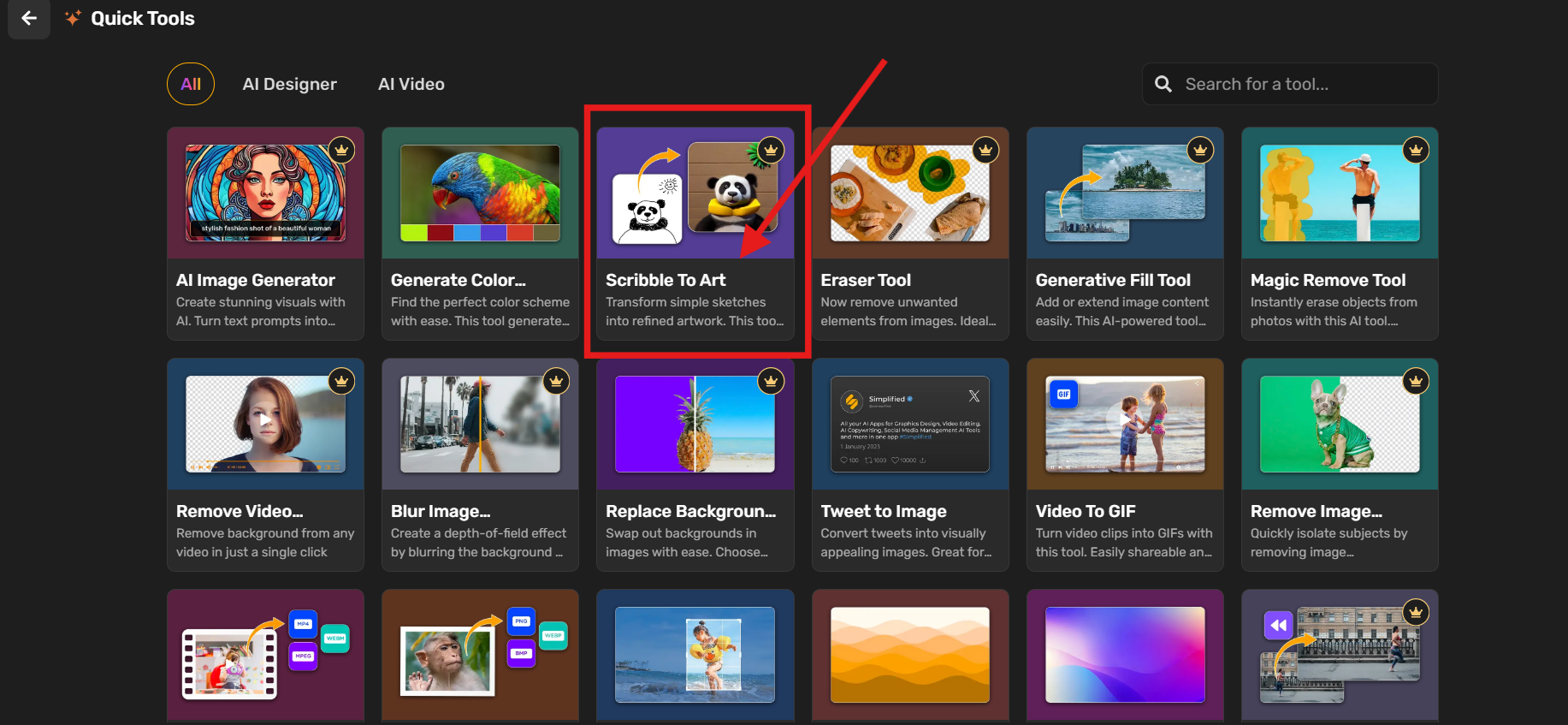Viewport: 1568px width, 725px height.
Task: Click crown badge on Blur Image card
Action: (x=557, y=381)
